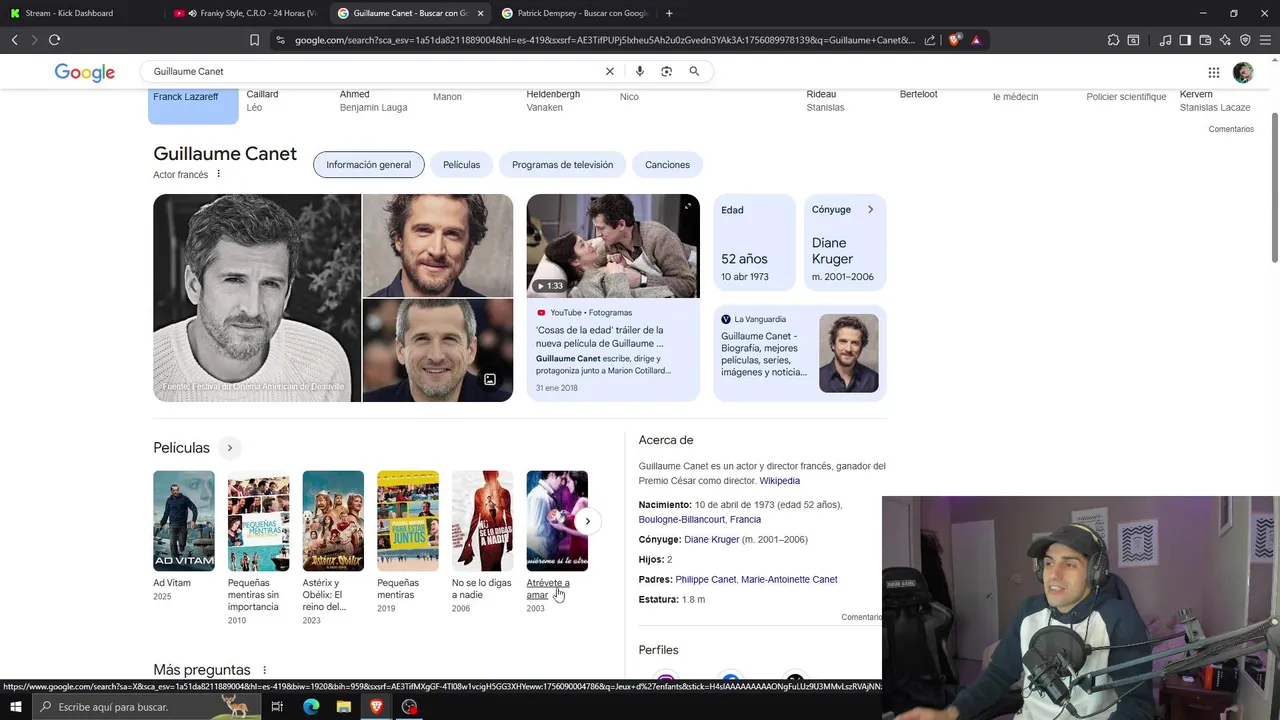The width and height of the screenshot is (1280, 720).
Task: Open the Brave VPN shield icon
Action: tap(1245, 40)
